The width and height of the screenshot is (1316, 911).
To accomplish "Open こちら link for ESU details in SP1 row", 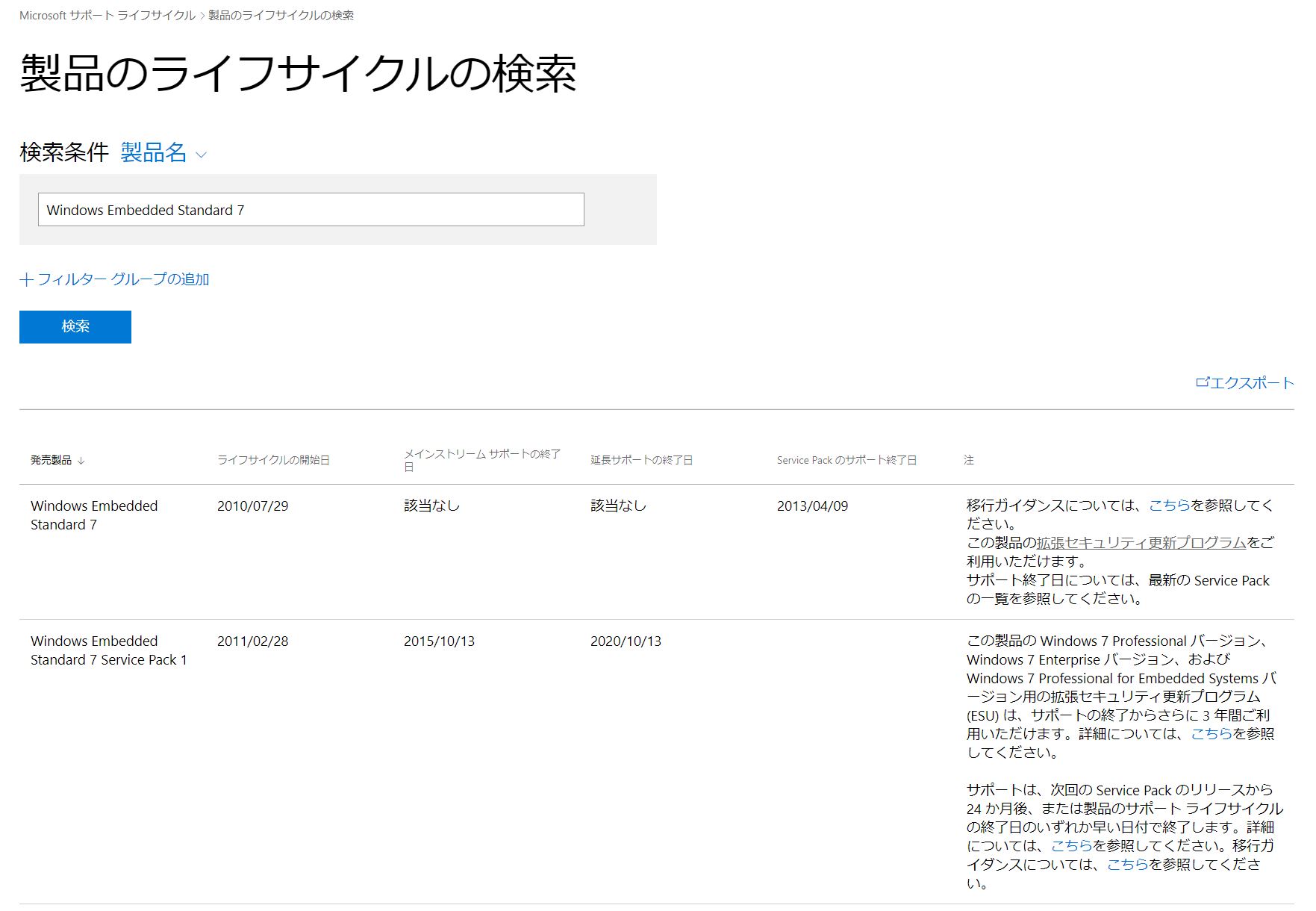I will pyautogui.click(x=1211, y=734).
